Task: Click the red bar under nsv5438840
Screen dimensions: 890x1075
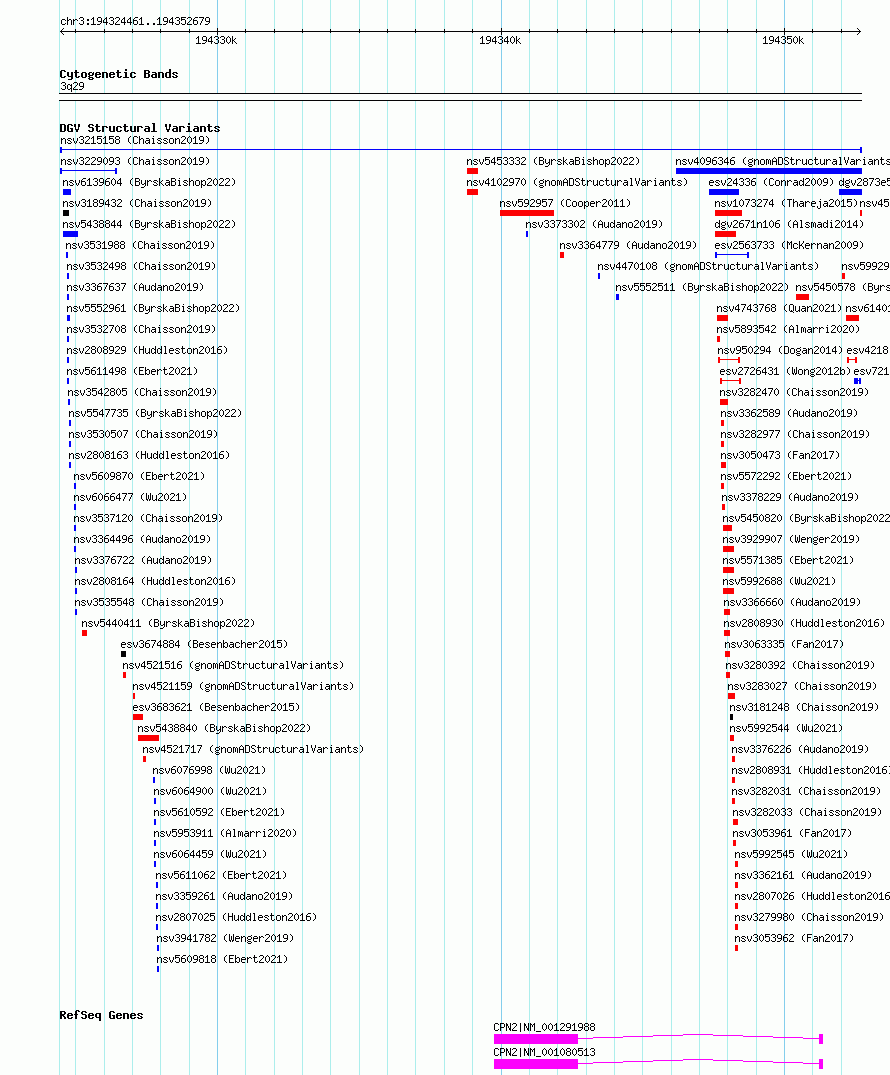Action: [x=148, y=738]
